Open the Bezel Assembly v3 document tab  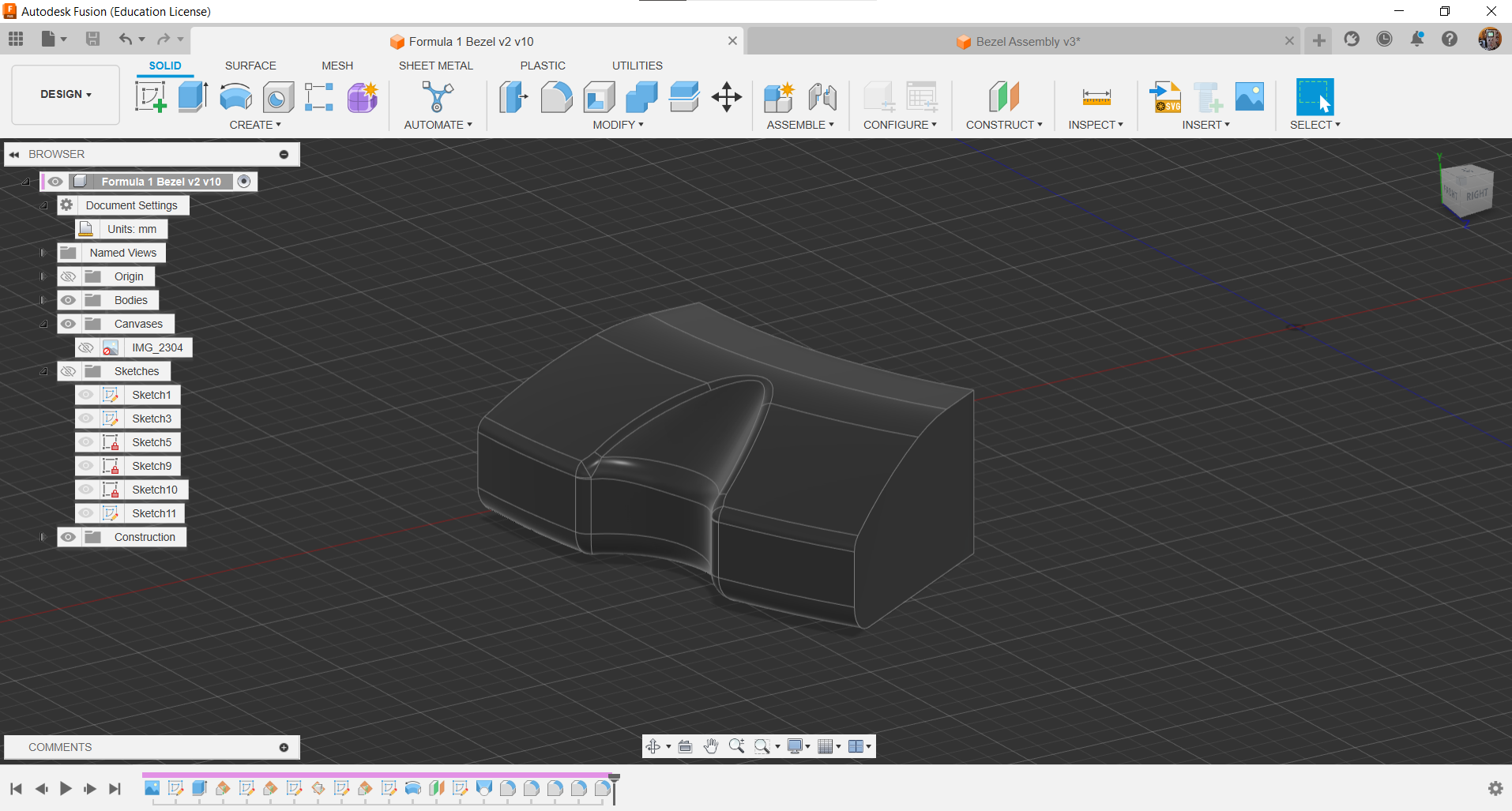1027,41
